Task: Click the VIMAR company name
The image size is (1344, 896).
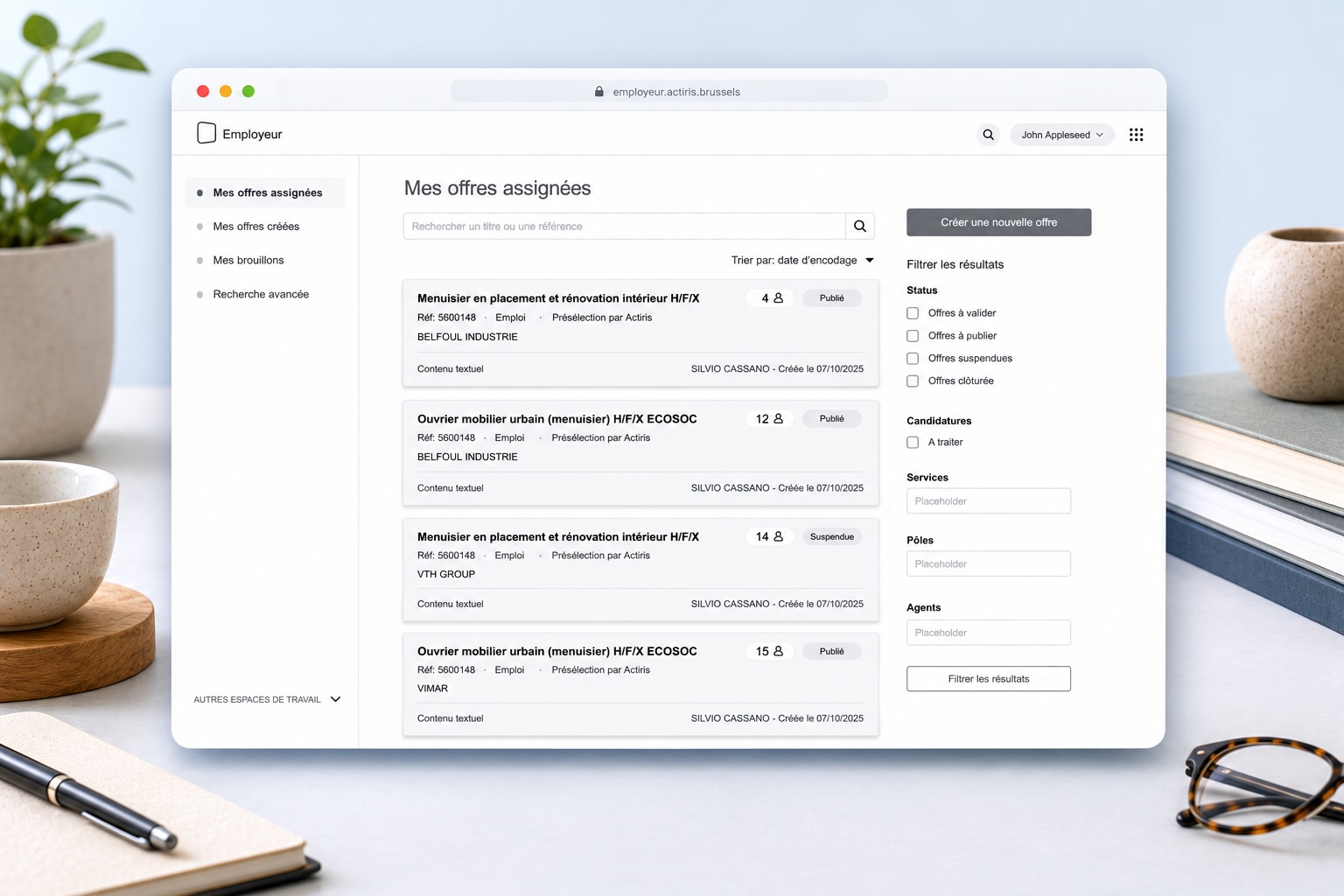Action: [432, 689]
